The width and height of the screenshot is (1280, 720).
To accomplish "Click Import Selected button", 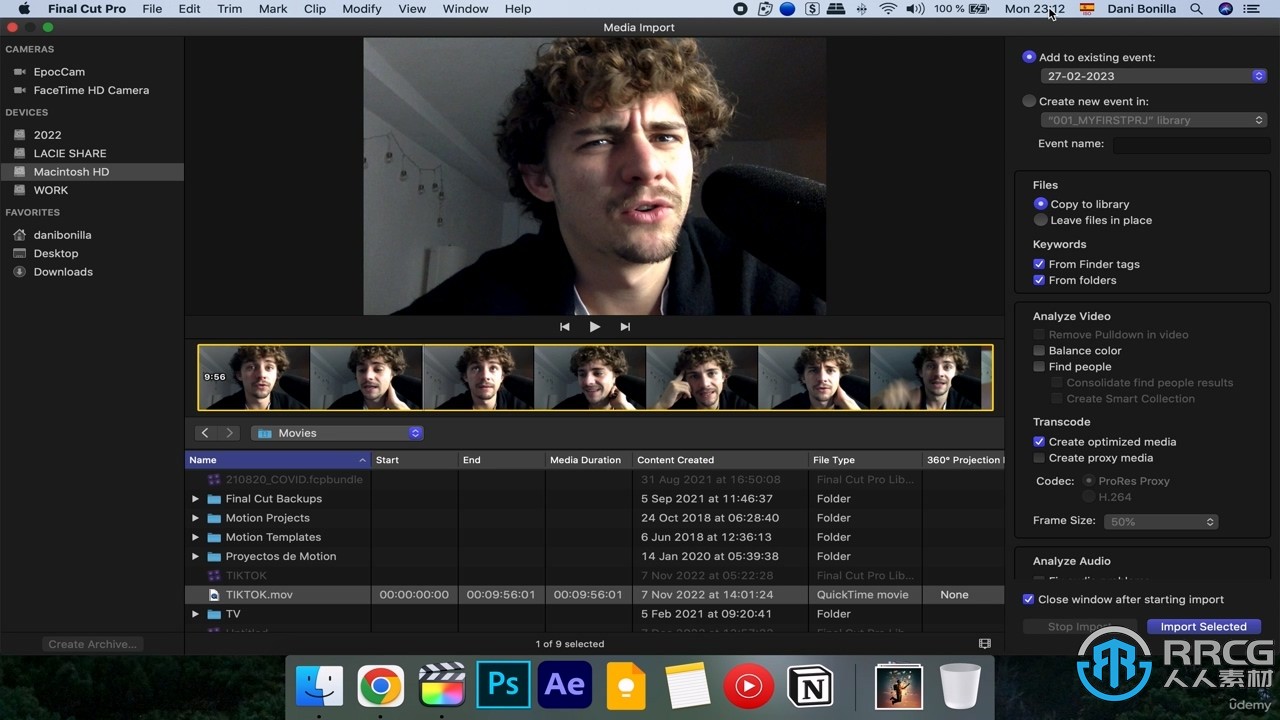I will pyautogui.click(x=1203, y=627).
